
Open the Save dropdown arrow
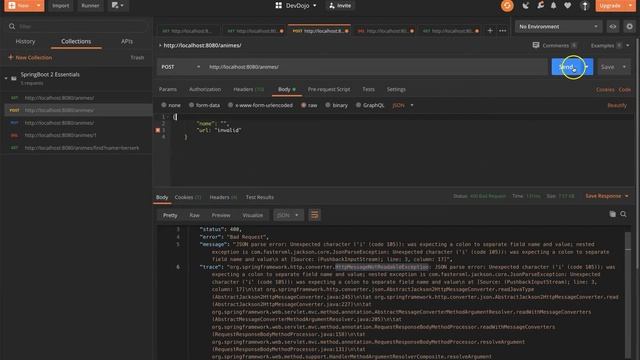coord(624,67)
